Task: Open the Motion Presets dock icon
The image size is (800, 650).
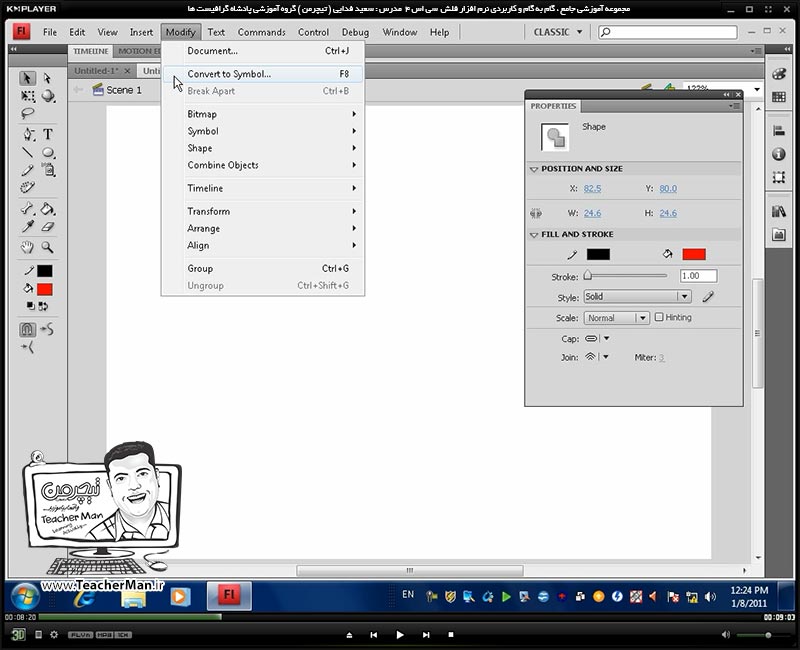Action: click(779, 234)
